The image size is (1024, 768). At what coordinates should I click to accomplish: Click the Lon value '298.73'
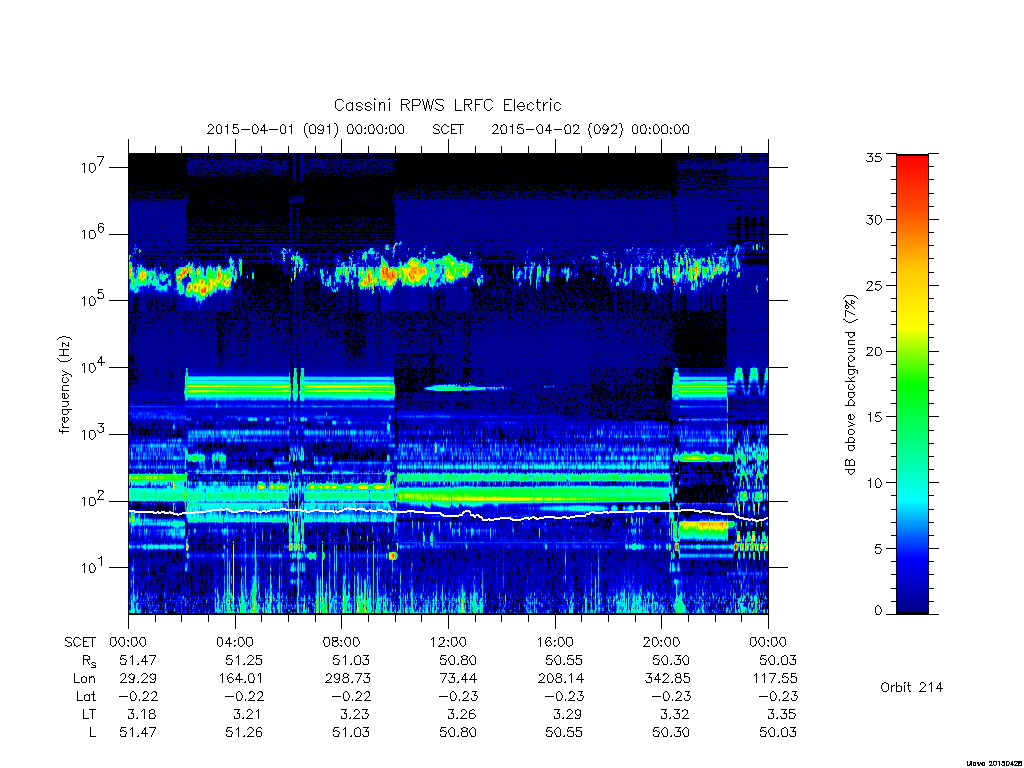(347, 679)
